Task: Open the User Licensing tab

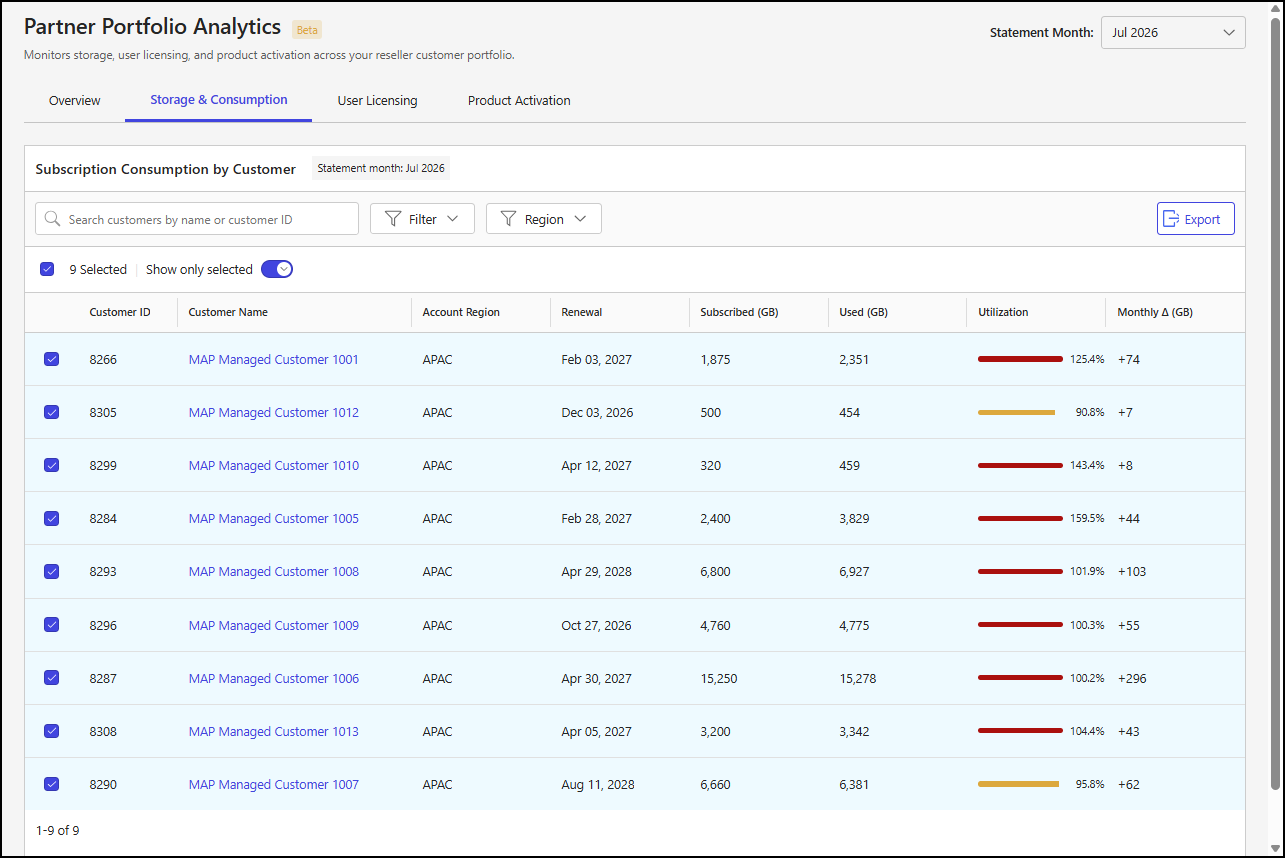Action: pos(377,100)
